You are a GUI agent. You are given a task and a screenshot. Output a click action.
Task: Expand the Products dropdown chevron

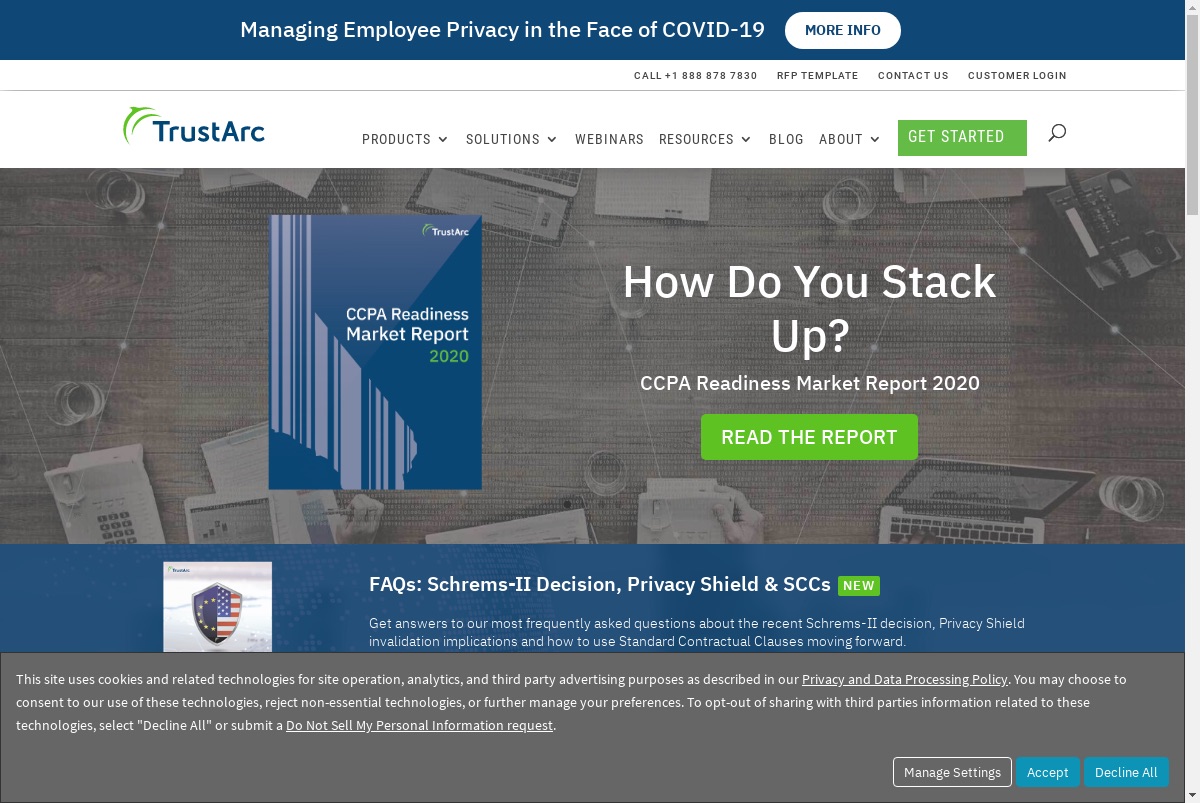pos(443,140)
